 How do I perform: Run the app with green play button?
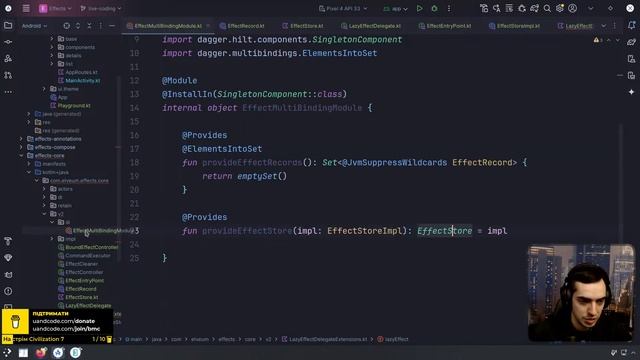click(x=419, y=8)
